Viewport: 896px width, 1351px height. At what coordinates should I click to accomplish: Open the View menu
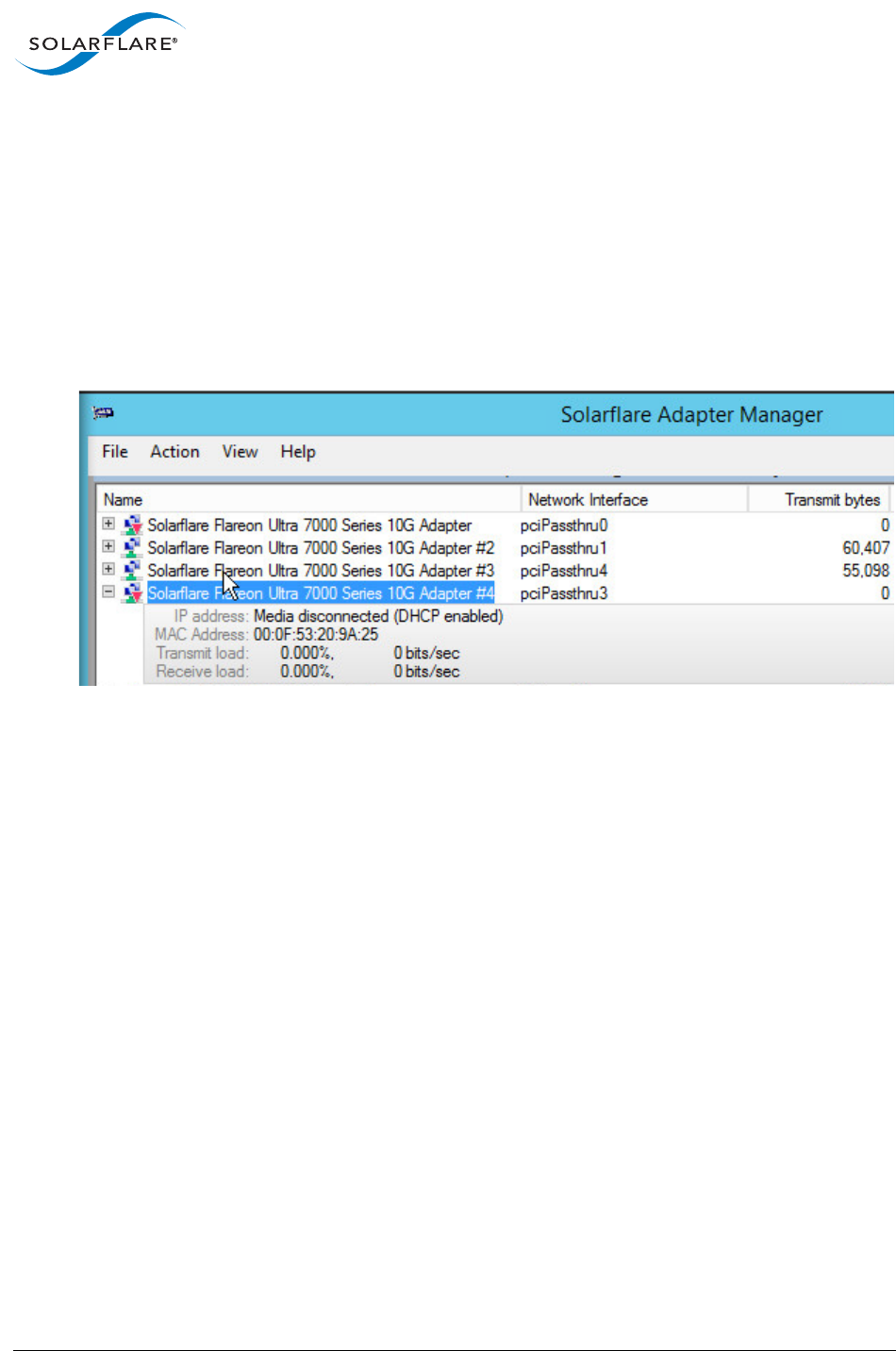click(x=240, y=452)
